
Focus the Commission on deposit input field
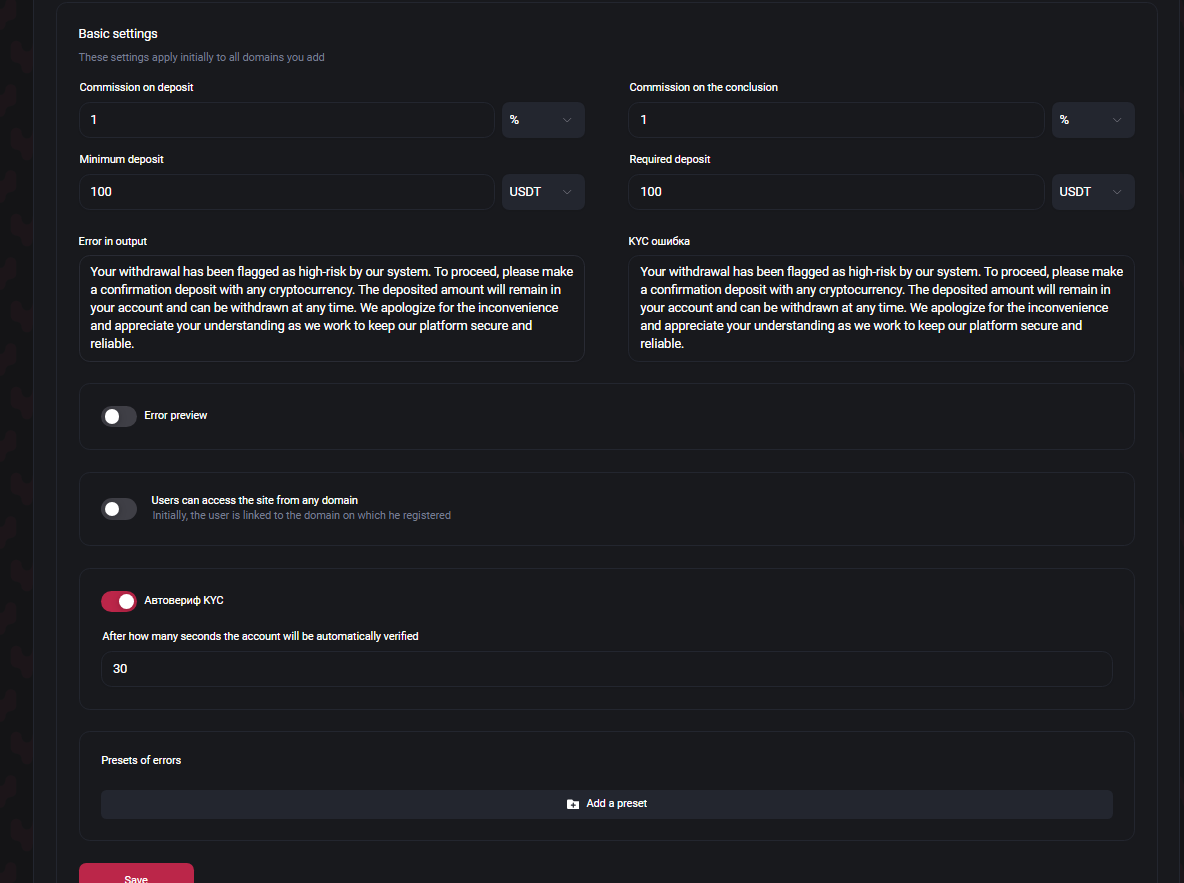[x=286, y=120]
